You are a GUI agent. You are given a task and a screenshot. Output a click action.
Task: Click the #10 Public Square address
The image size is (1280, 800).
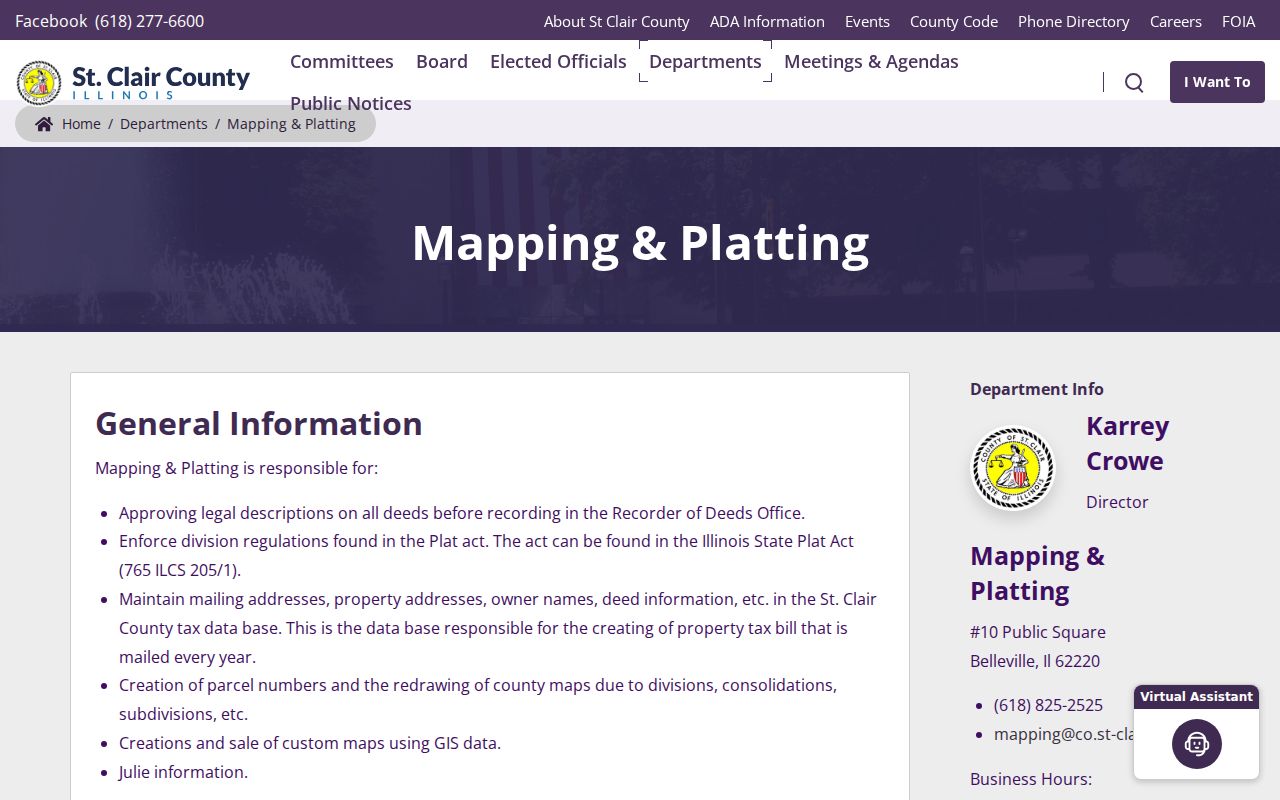(1038, 632)
